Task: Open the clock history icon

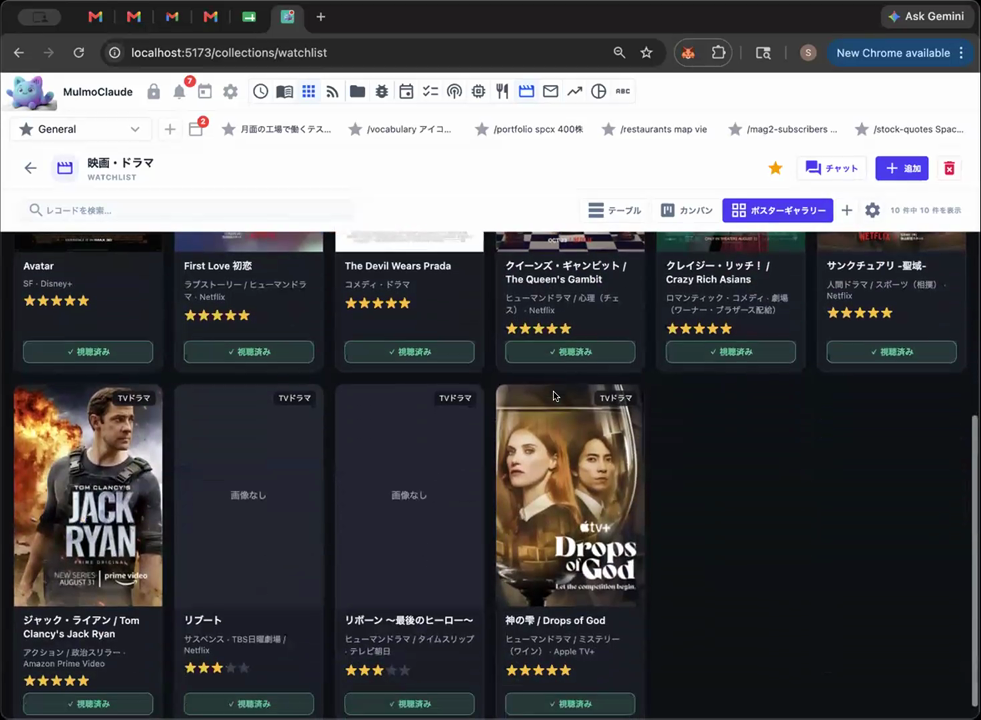Action: tap(260, 91)
